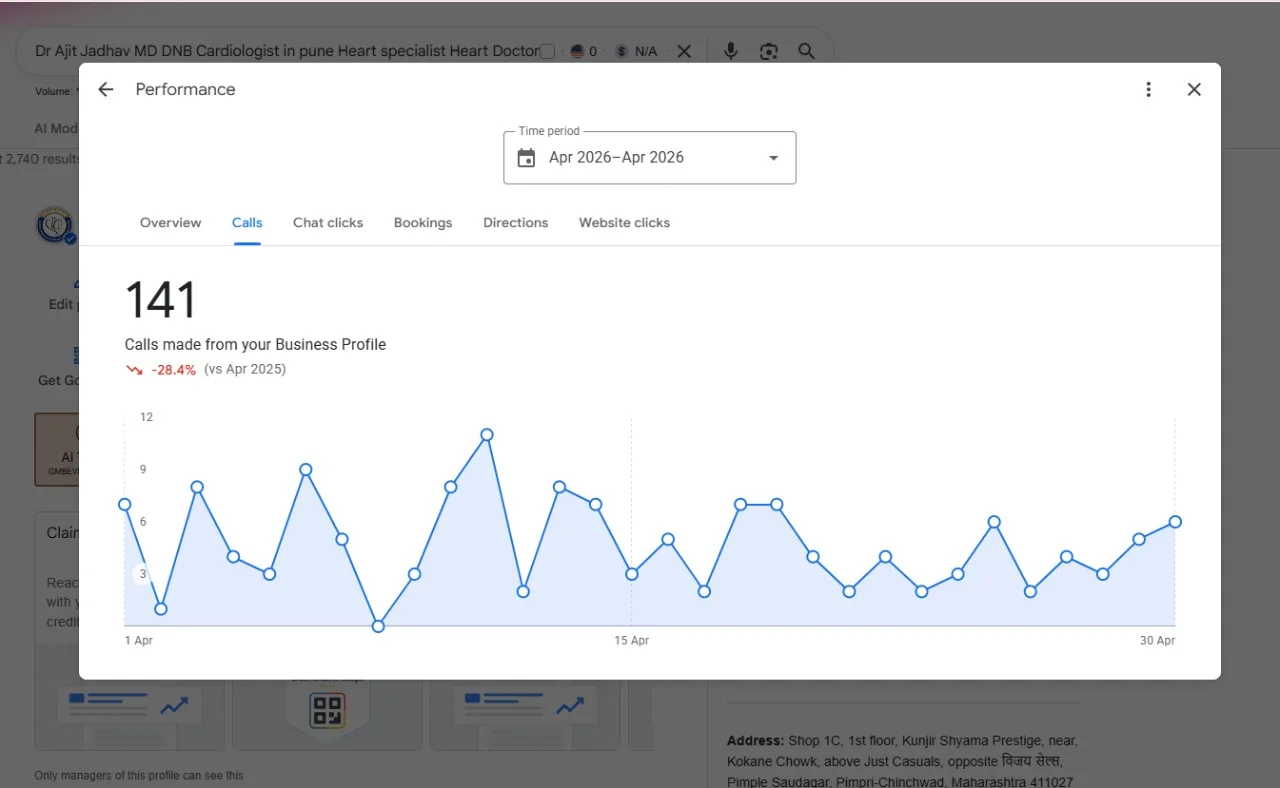This screenshot has height=788, width=1280.
Task: Click the calendar icon in Time period
Action: click(x=526, y=158)
